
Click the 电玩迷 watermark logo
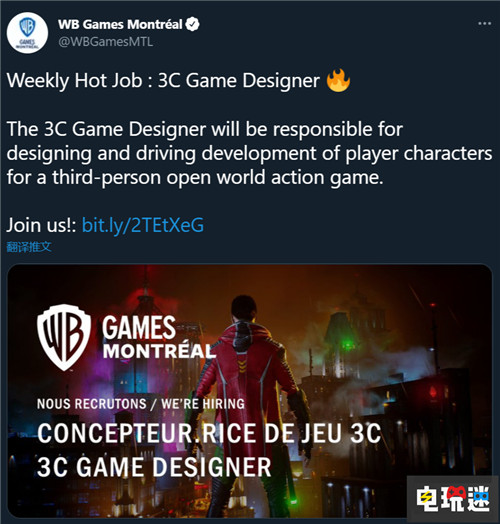[x=453, y=499]
